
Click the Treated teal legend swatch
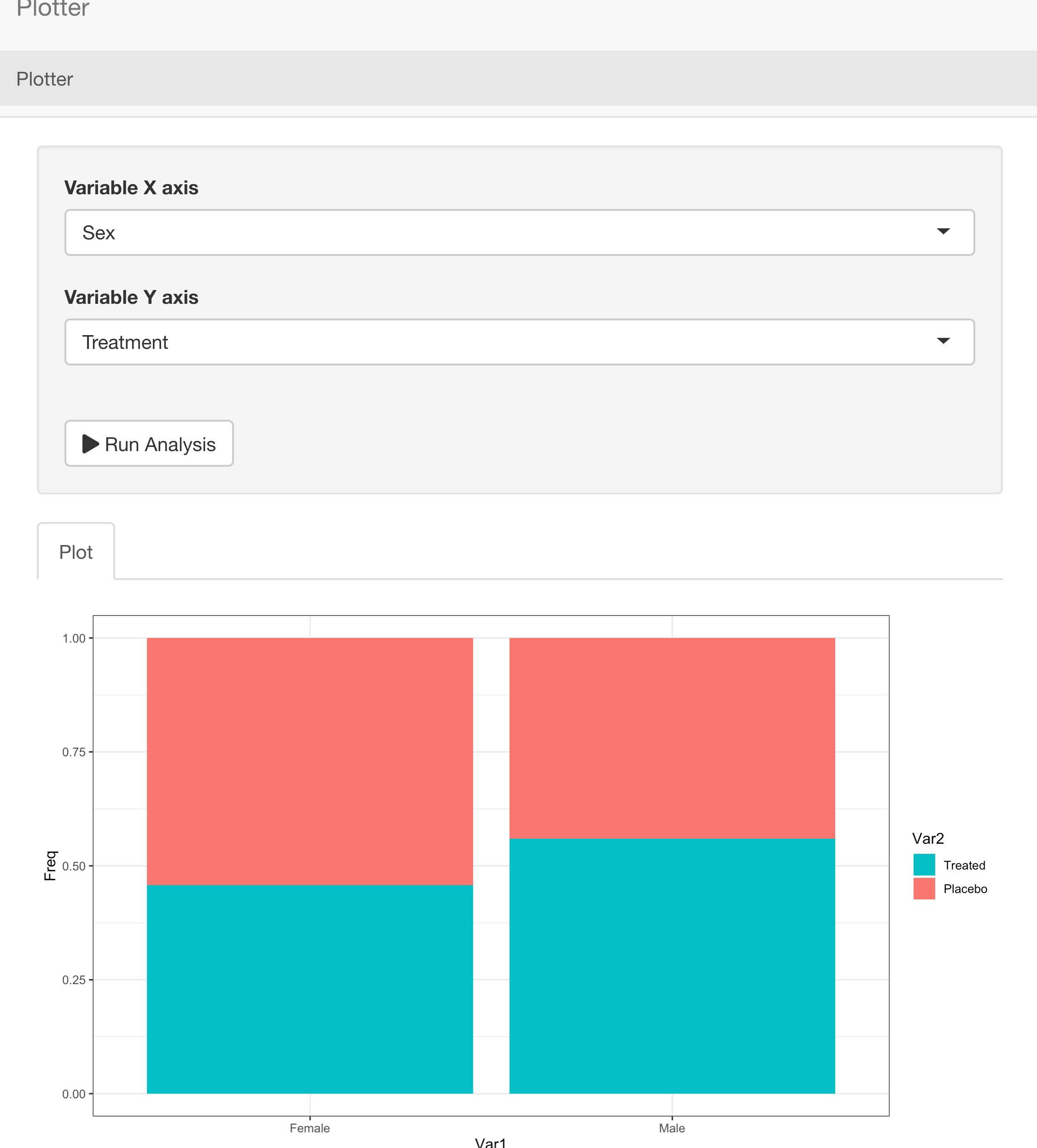(x=924, y=865)
